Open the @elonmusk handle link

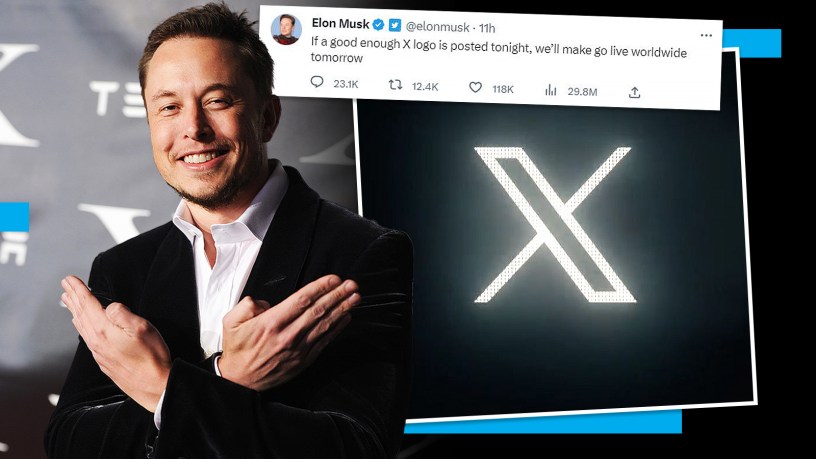[x=437, y=26]
